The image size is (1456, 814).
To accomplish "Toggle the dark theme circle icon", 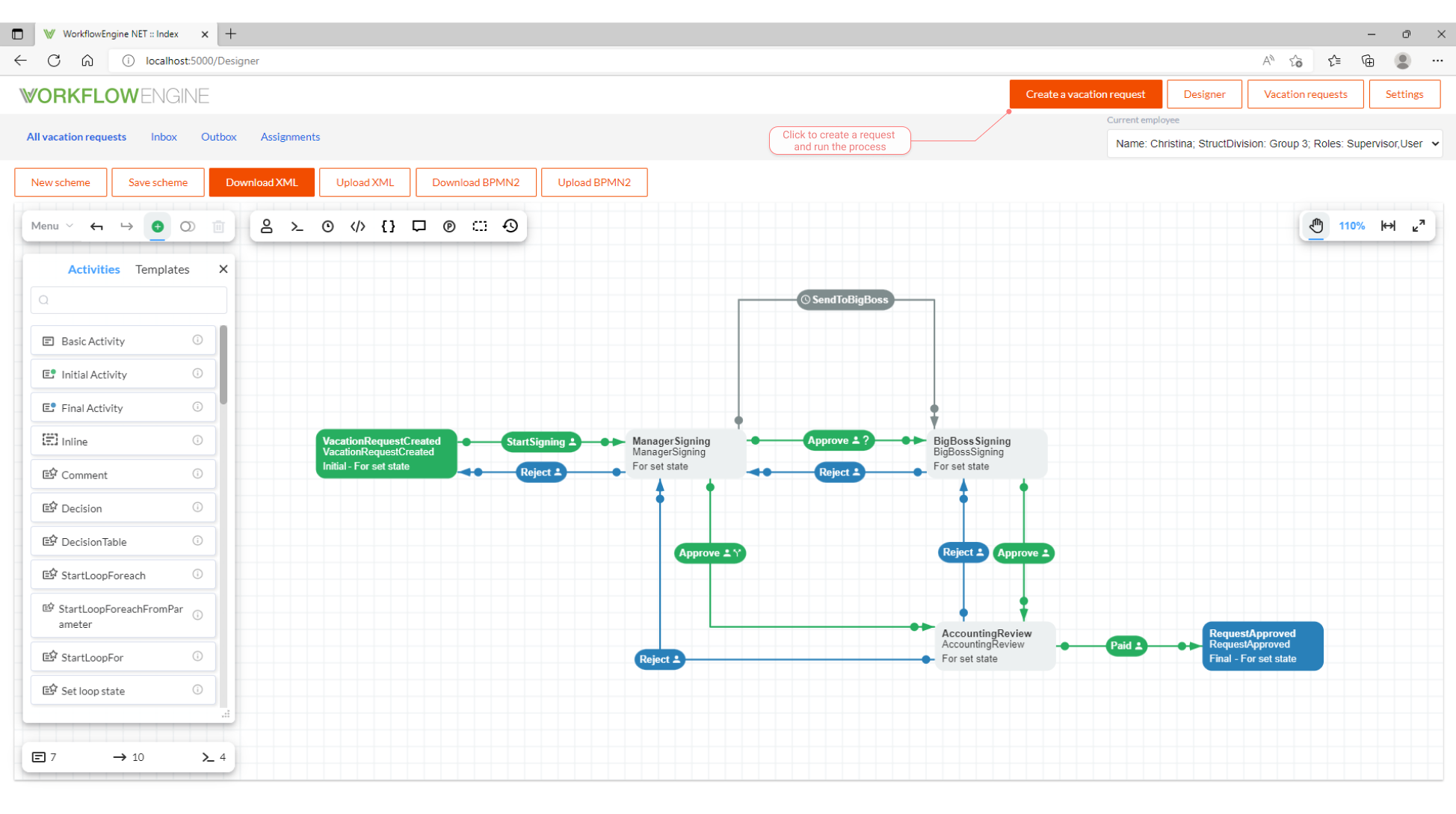I will point(188,226).
